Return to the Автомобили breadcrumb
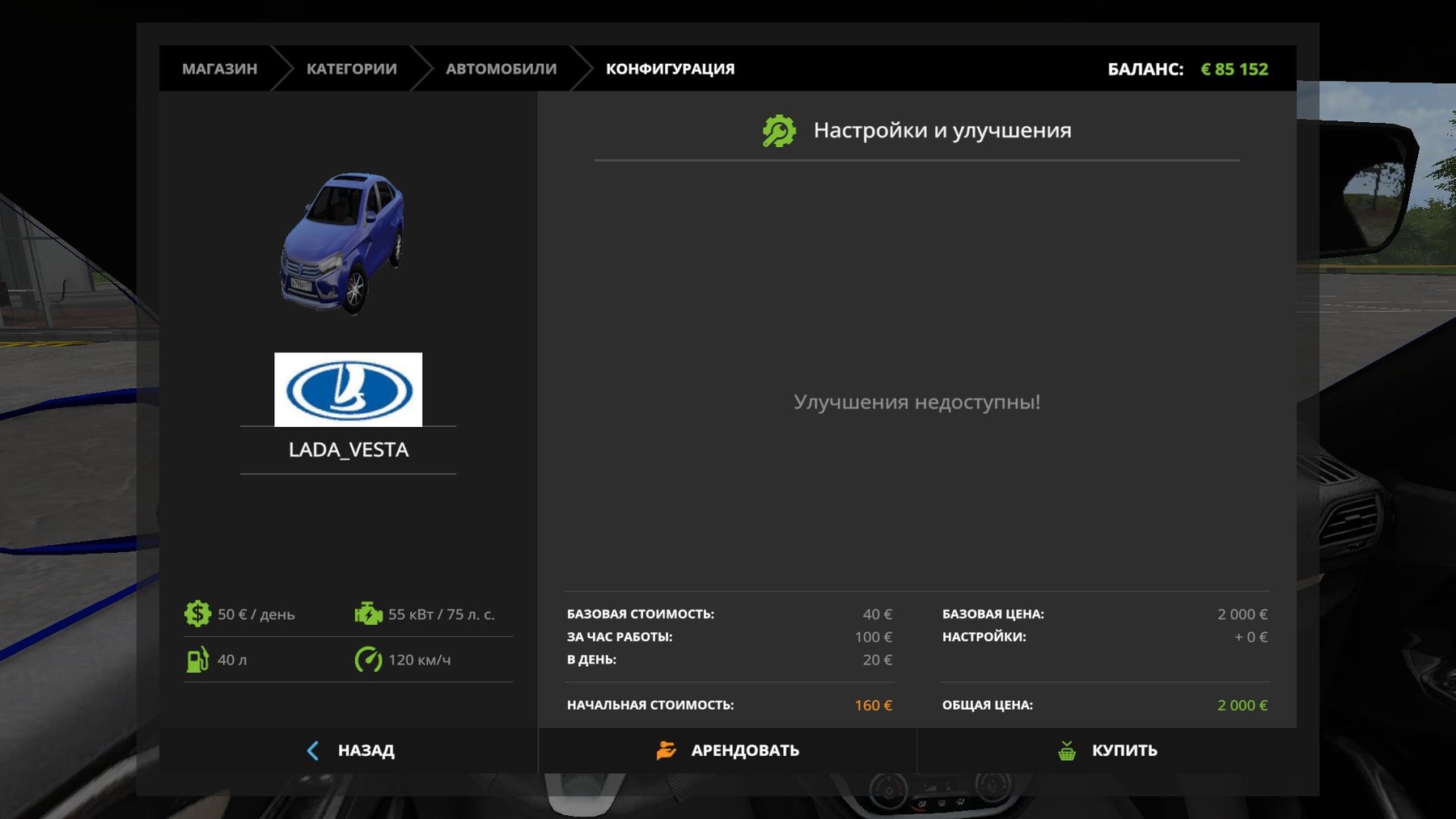This screenshot has width=1456, height=819. pyautogui.click(x=501, y=69)
